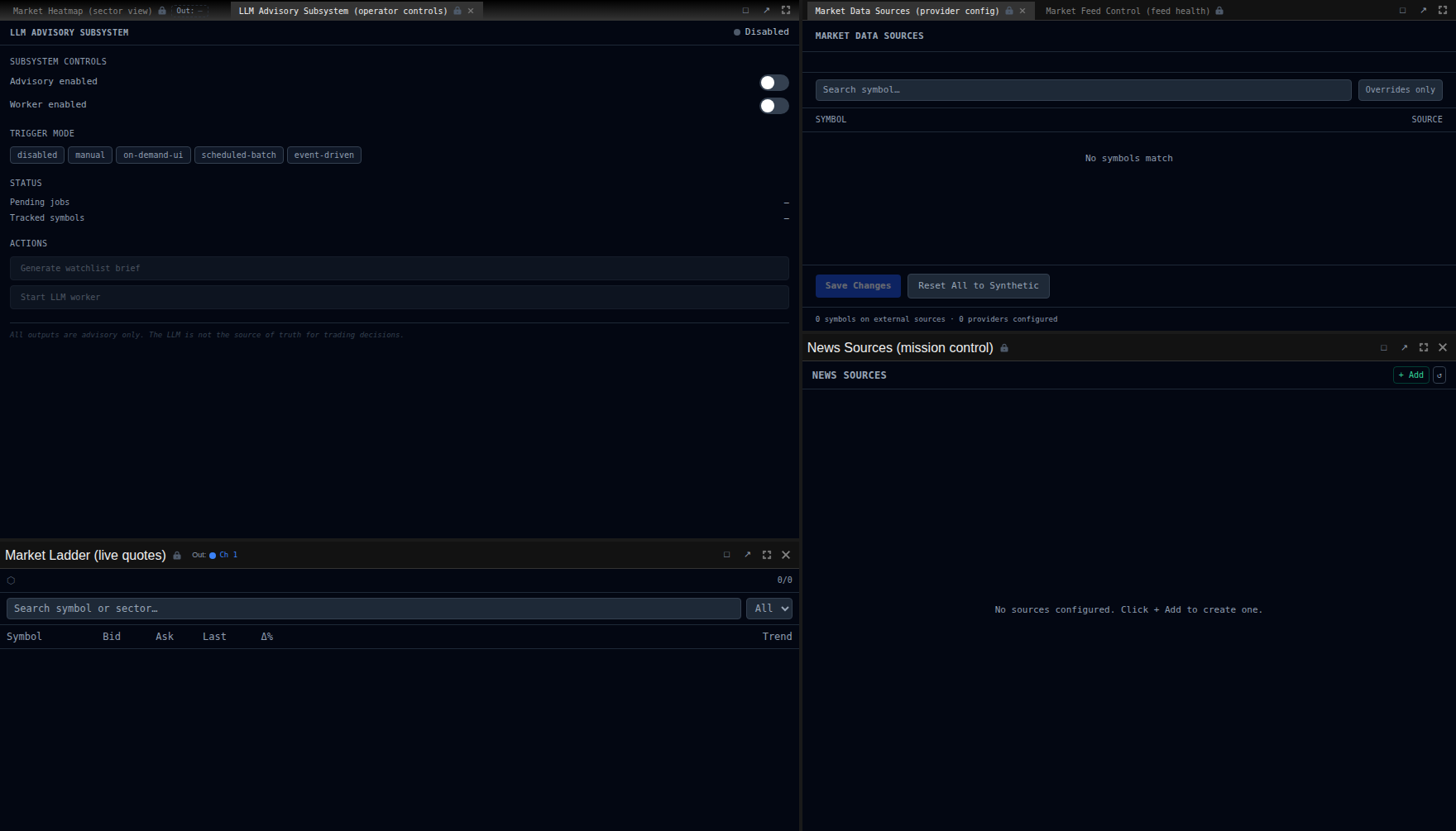The image size is (1456, 831).
Task: Expand News Sources panel to fullscreen
Action: [1424, 348]
